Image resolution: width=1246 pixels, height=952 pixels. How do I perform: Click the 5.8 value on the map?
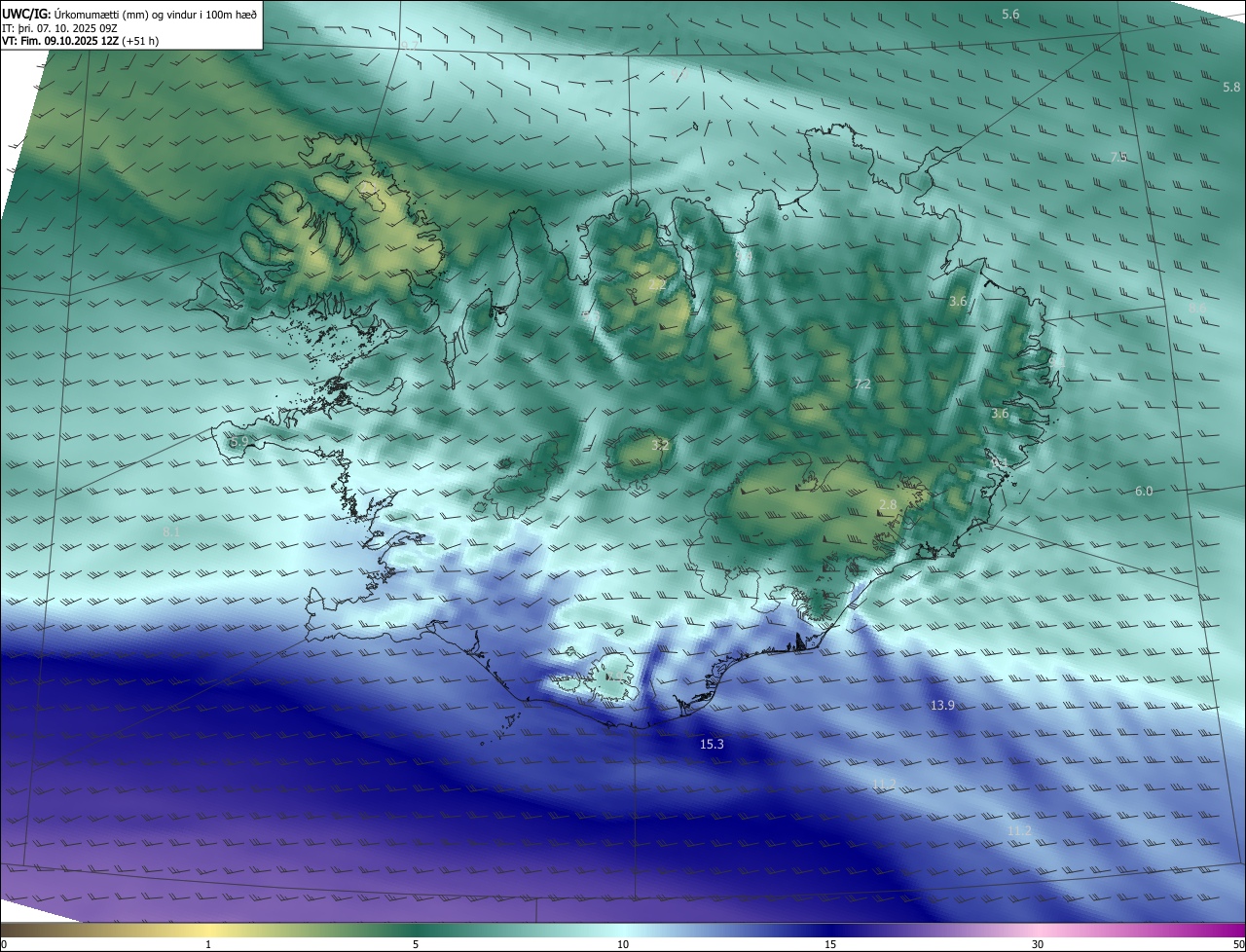tap(1231, 87)
